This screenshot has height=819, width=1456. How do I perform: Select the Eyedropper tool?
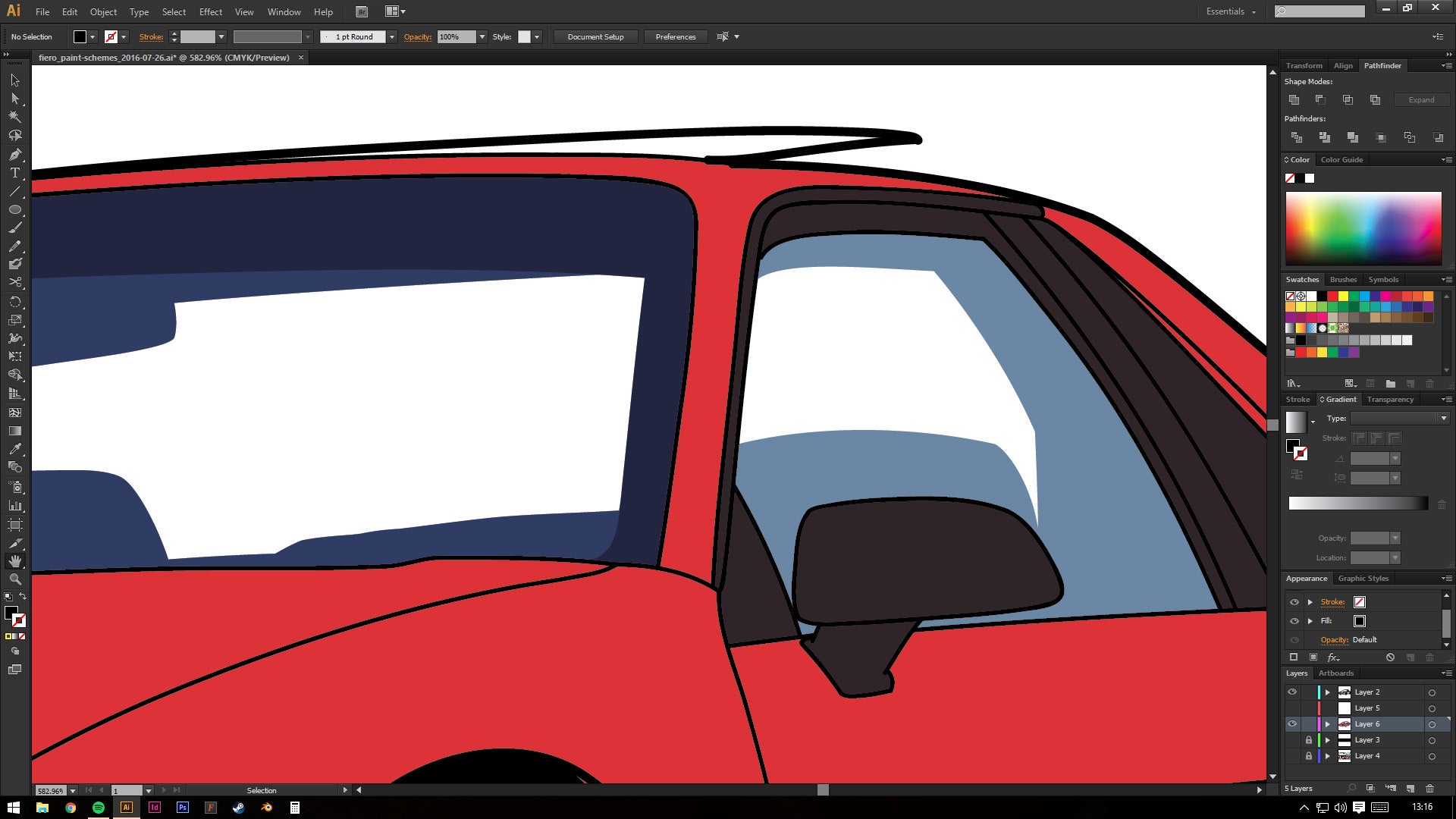(14, 449)
